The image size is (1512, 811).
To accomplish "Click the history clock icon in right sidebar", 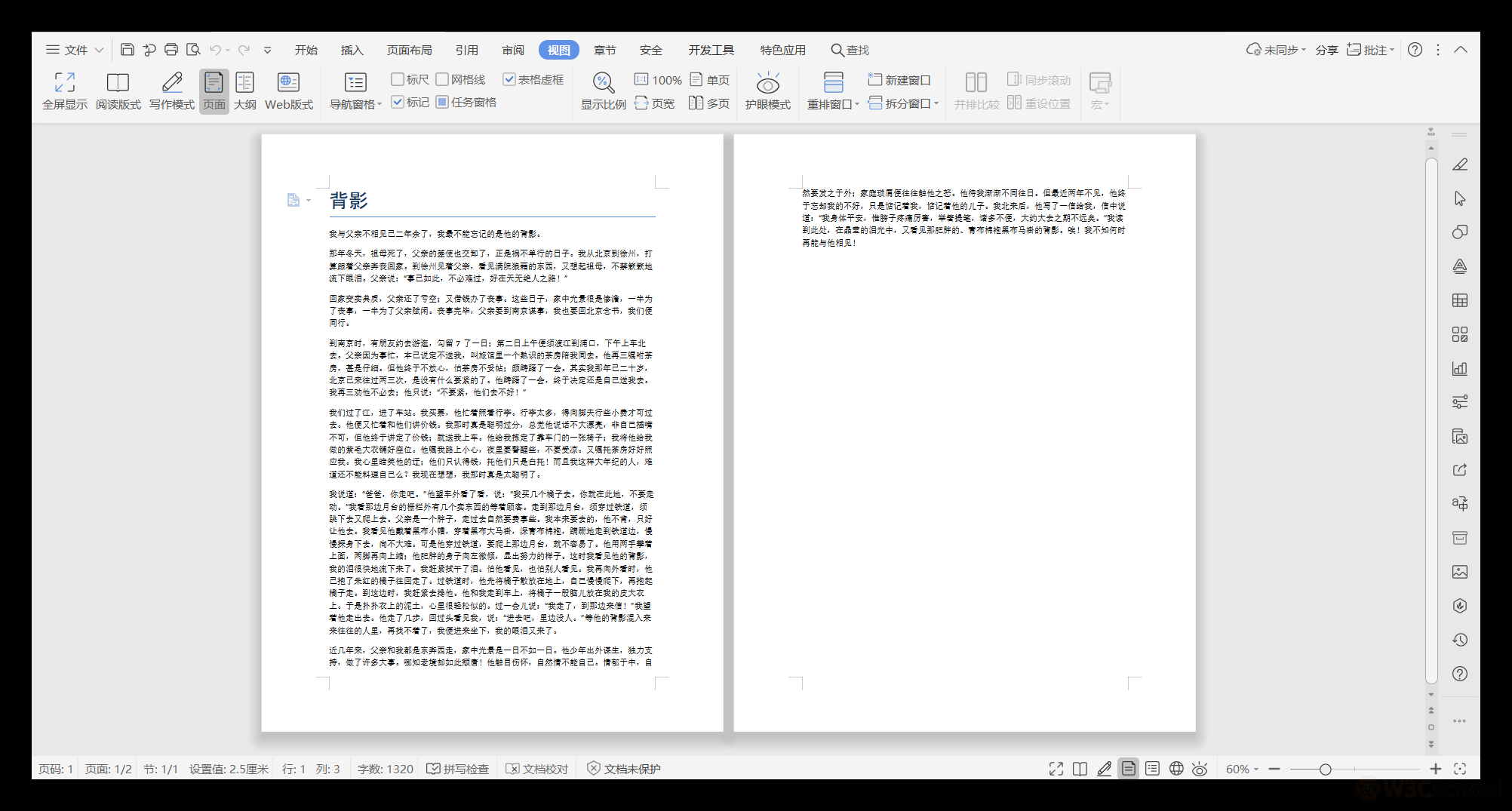I will [x=1460, y=640].
